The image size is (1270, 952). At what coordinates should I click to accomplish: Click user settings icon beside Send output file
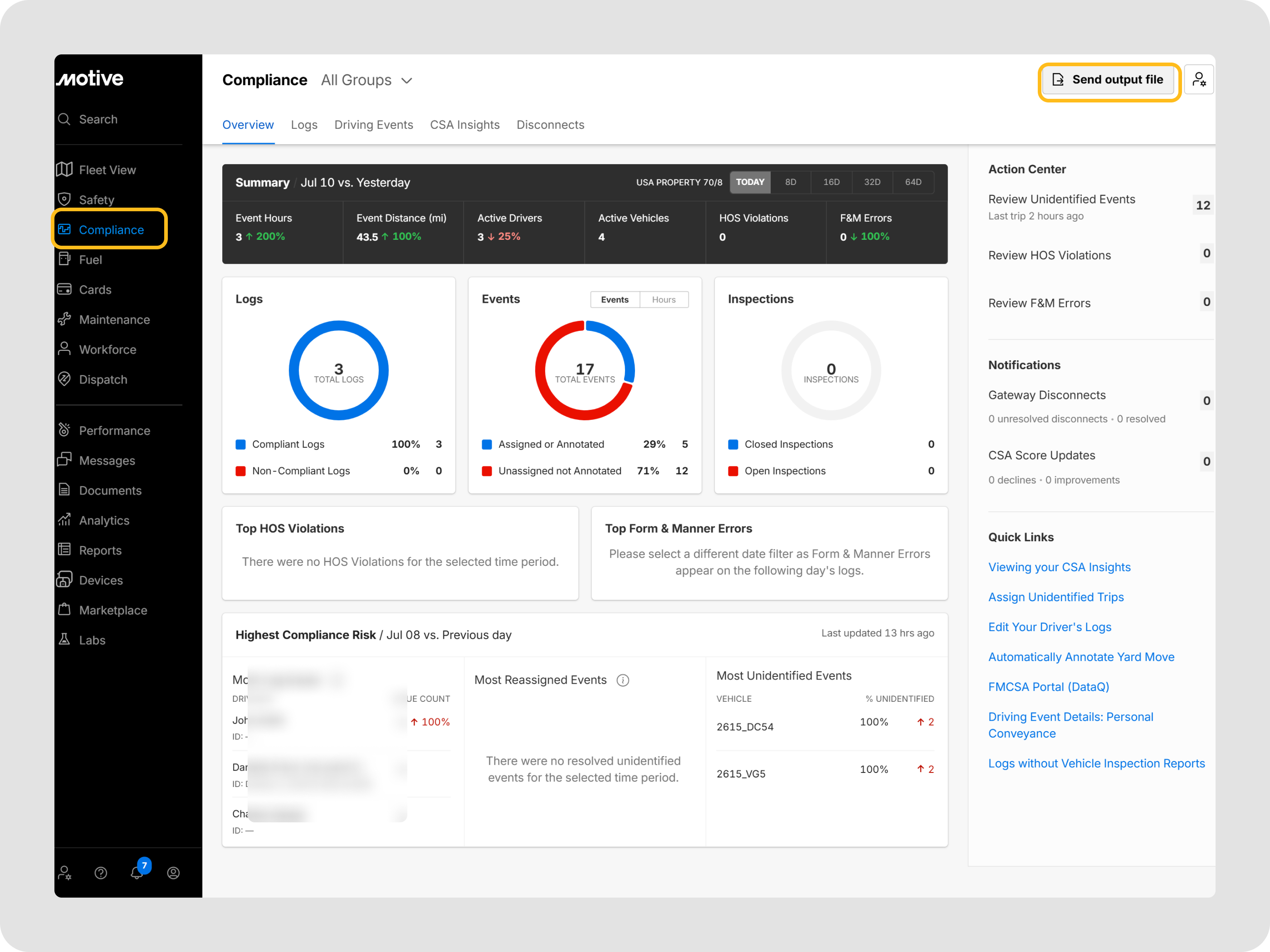1199,79
